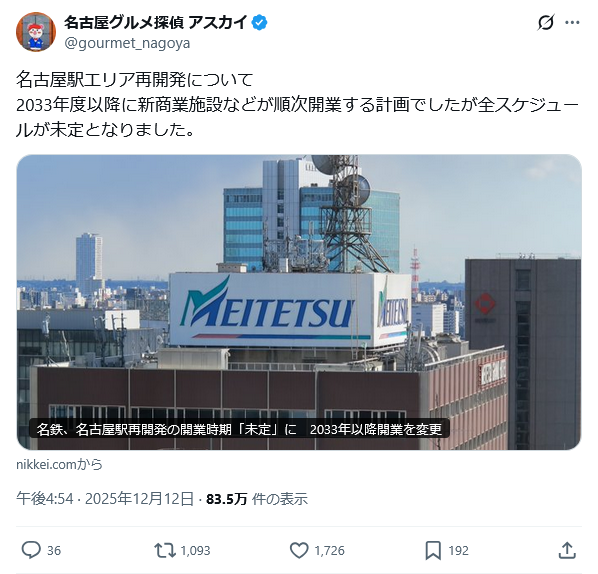This screenshot has height=574, width=598.
Task: Click the repost icon showing 1,093
Action: click(x=165, y=550)
